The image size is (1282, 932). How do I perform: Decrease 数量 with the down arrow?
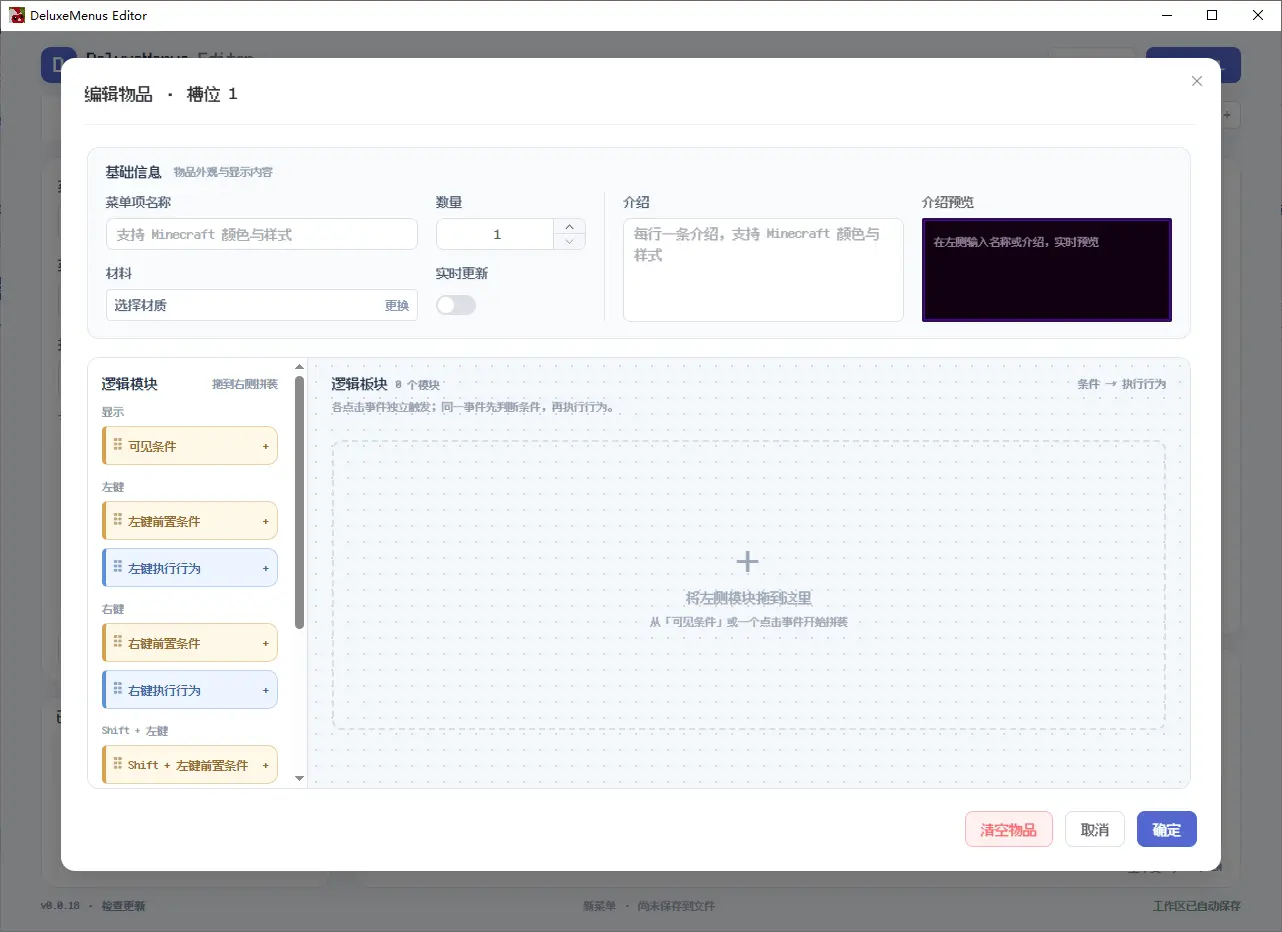(569, 241)
